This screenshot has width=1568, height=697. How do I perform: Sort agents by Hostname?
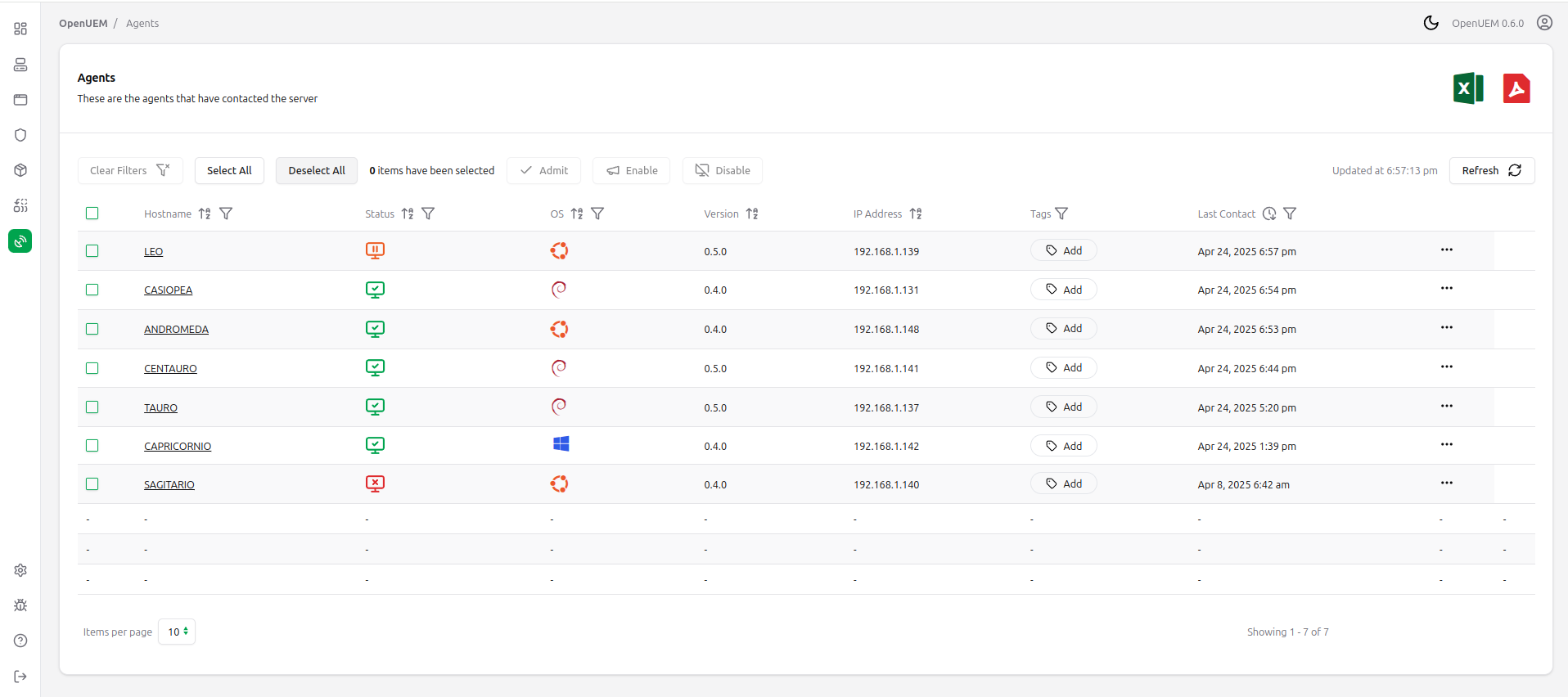coord(205,214)
